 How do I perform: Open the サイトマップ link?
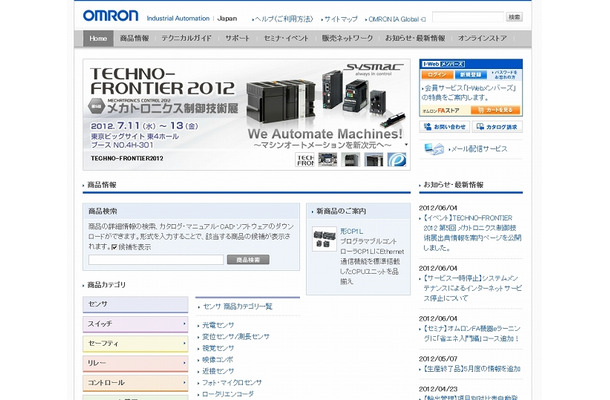coord(340,19)
